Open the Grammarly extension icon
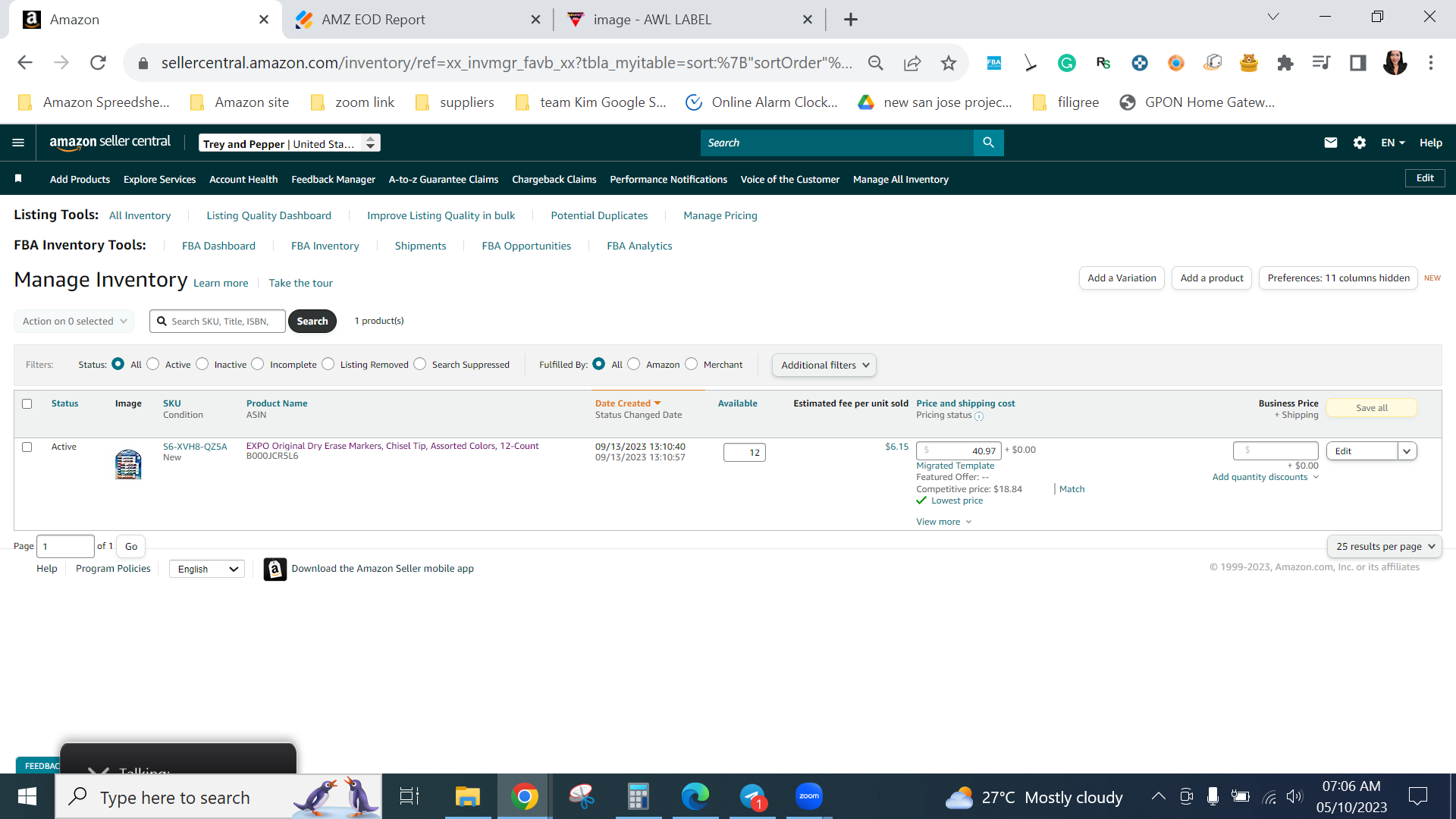 (1066, 63)
